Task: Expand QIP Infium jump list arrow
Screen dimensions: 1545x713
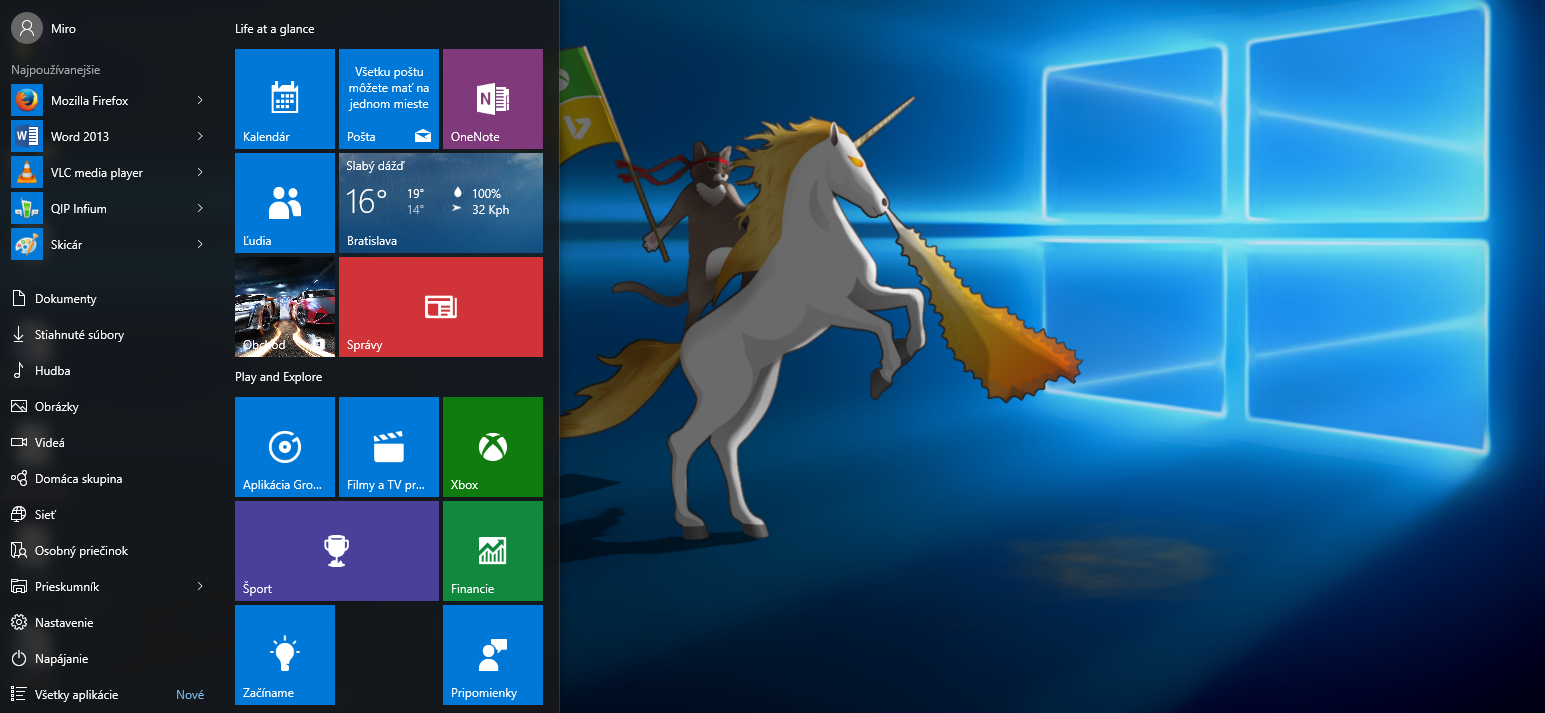Action: [200, 208]
